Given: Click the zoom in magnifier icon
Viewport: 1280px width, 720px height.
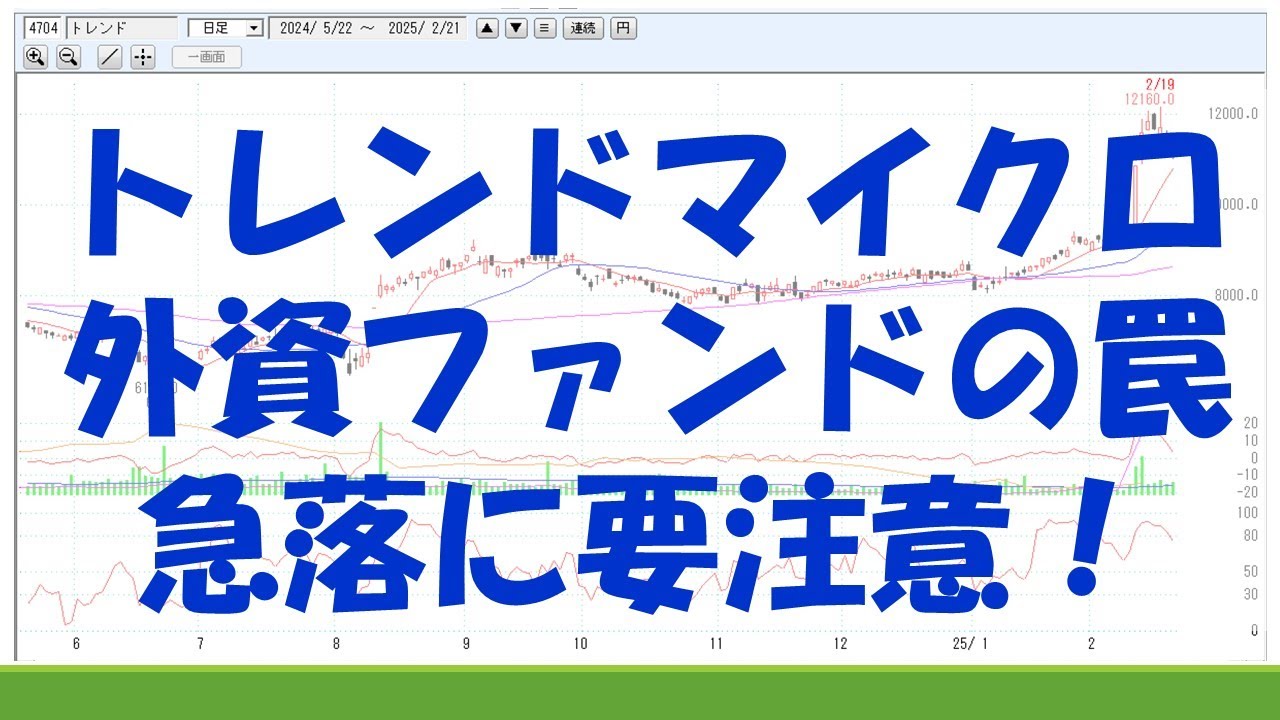Looking at the screenshot, I should [x=35, y=57].
